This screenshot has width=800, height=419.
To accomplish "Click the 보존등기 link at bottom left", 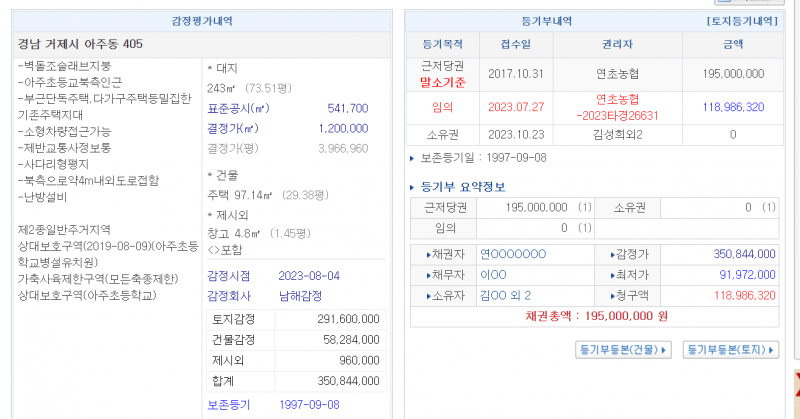I will (228, 404).
